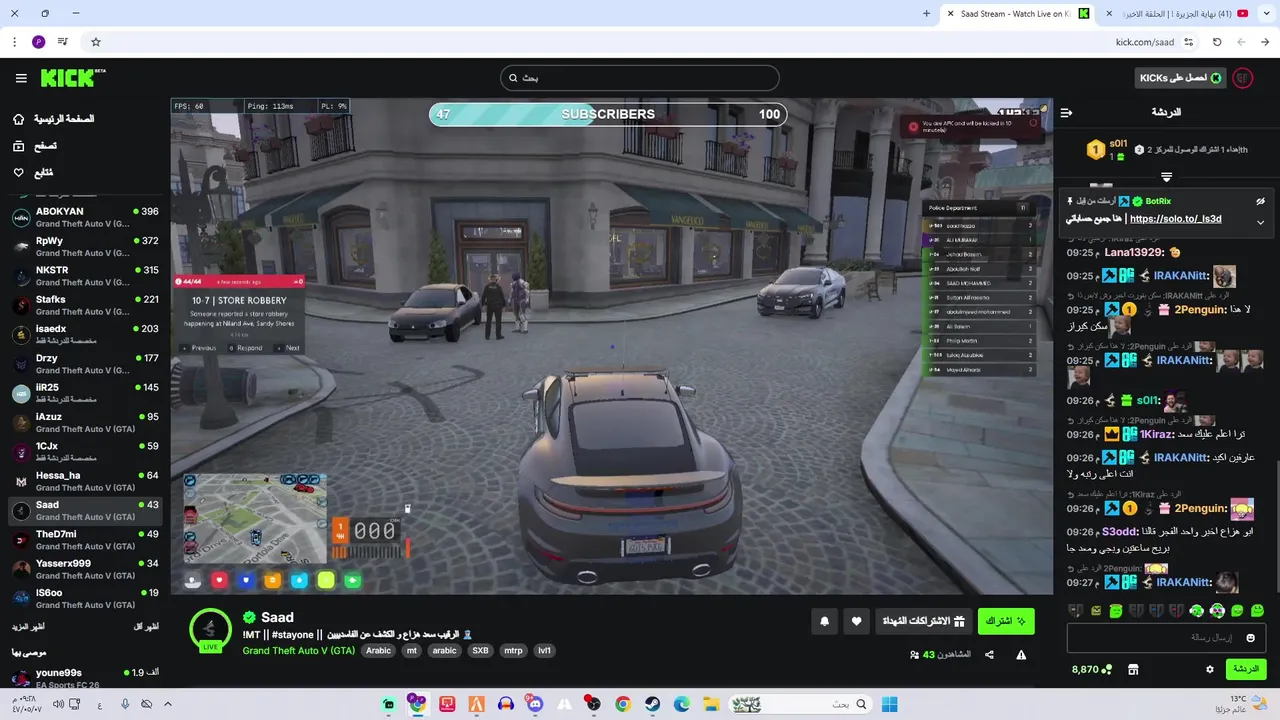Open isaedx channel in sidebar
This screenshot has width=1280, height=720.
85,334
